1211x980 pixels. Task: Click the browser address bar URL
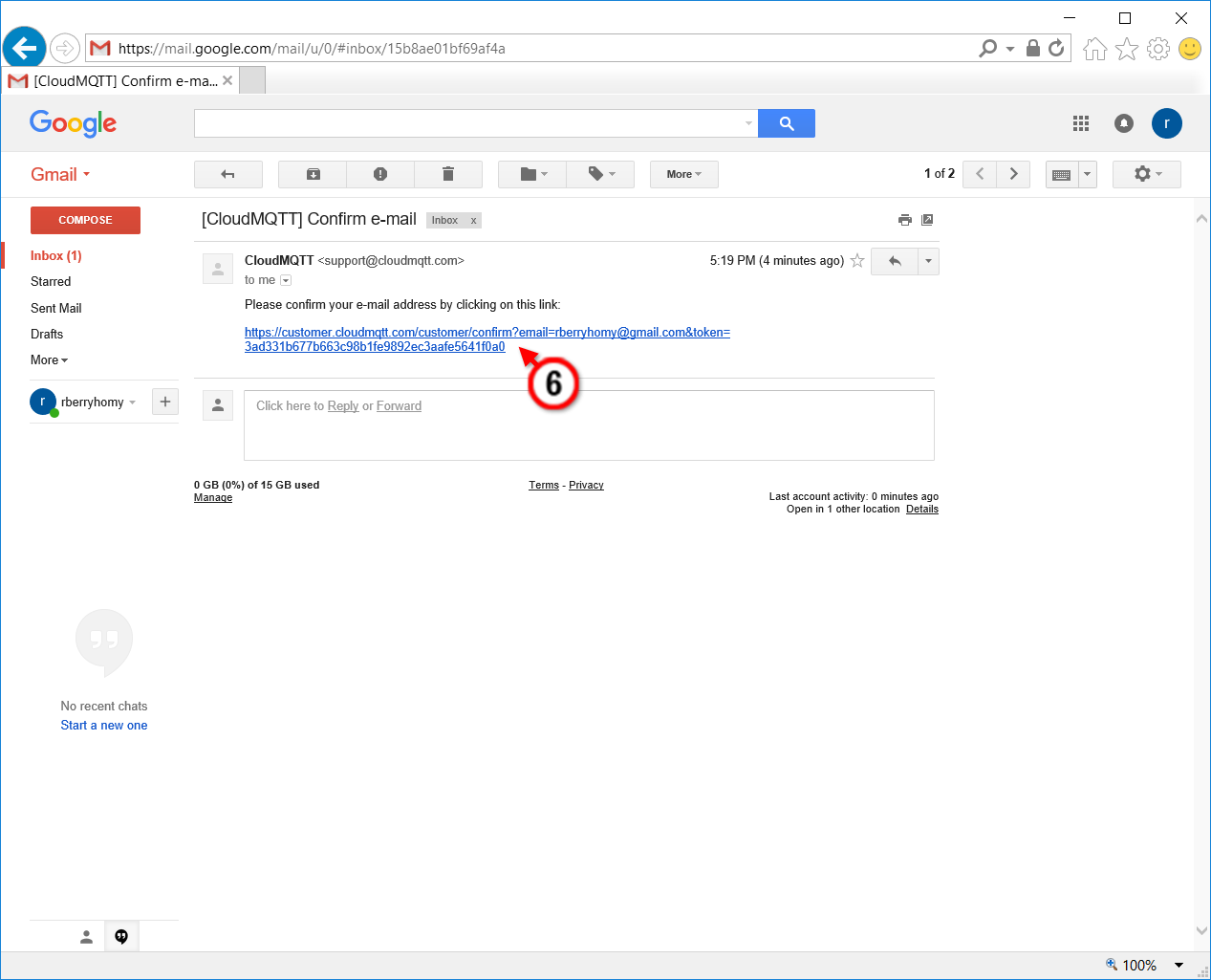312,48
